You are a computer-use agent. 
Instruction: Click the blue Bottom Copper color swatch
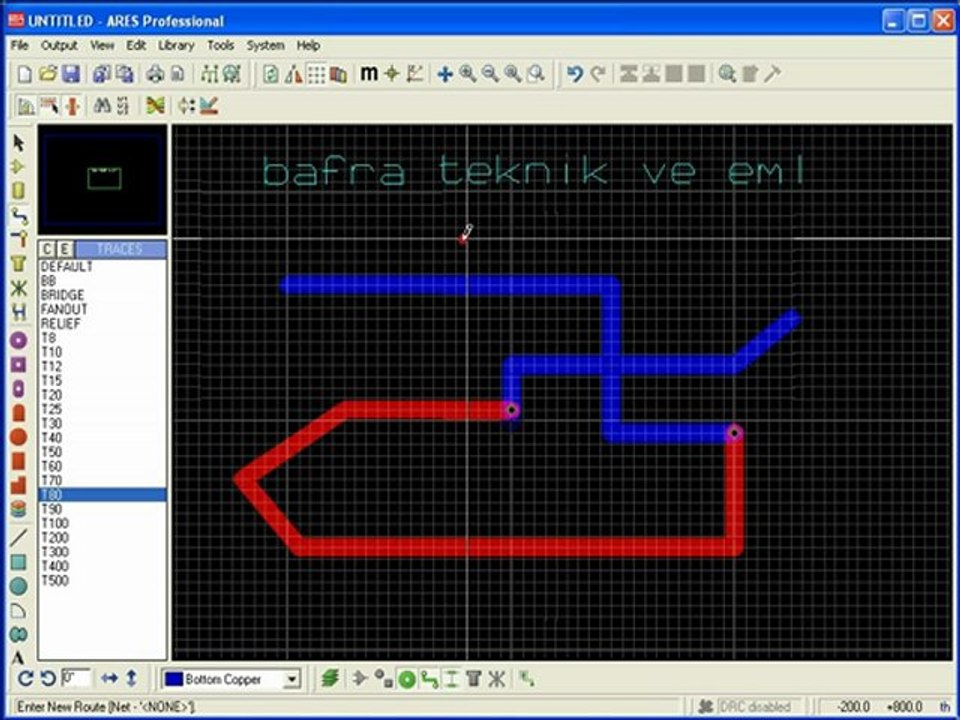coord(174,679)
